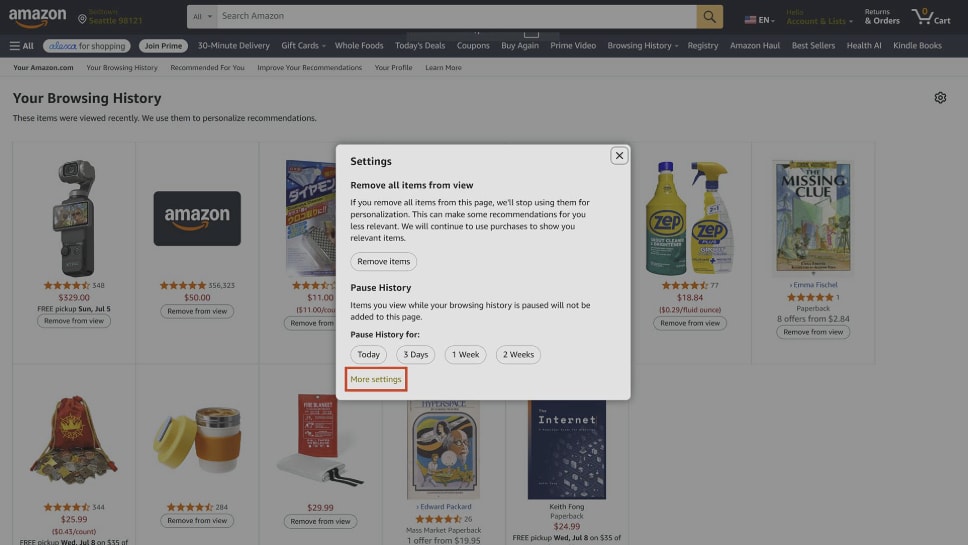Click Remove items button in Settings

tap(383, 262)
